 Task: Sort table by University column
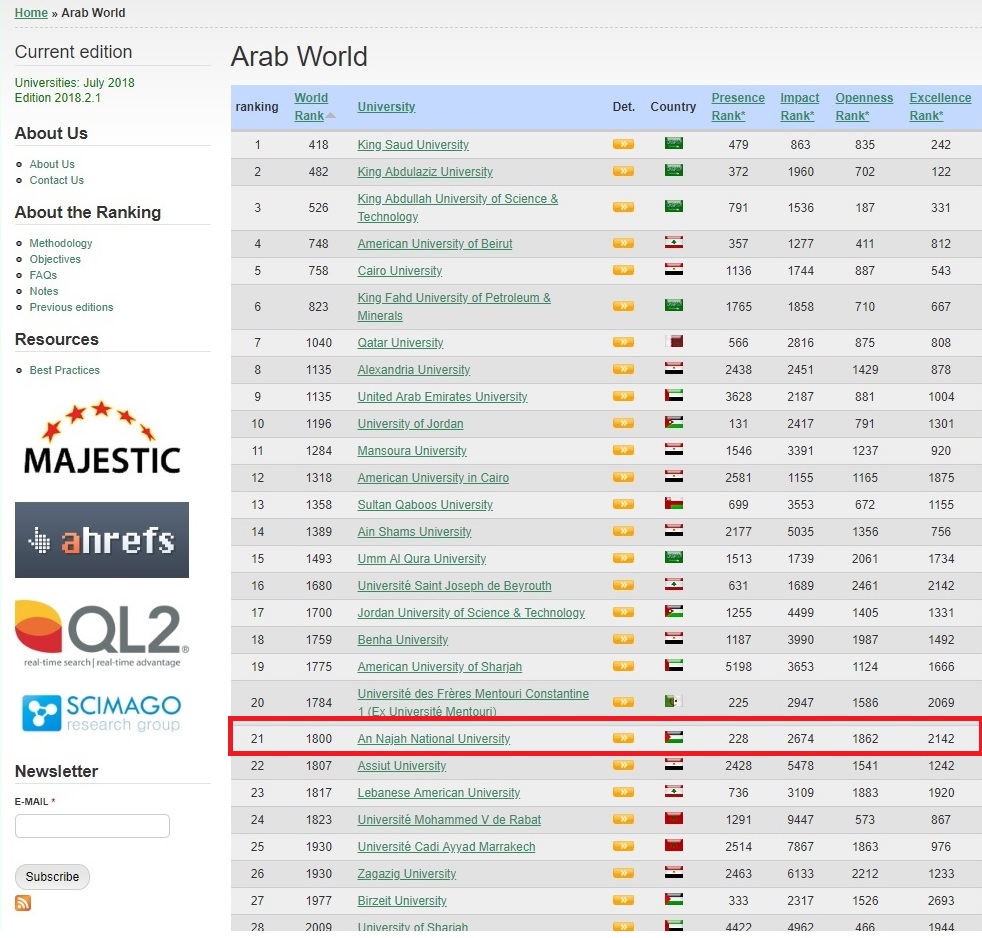point(386,106)
